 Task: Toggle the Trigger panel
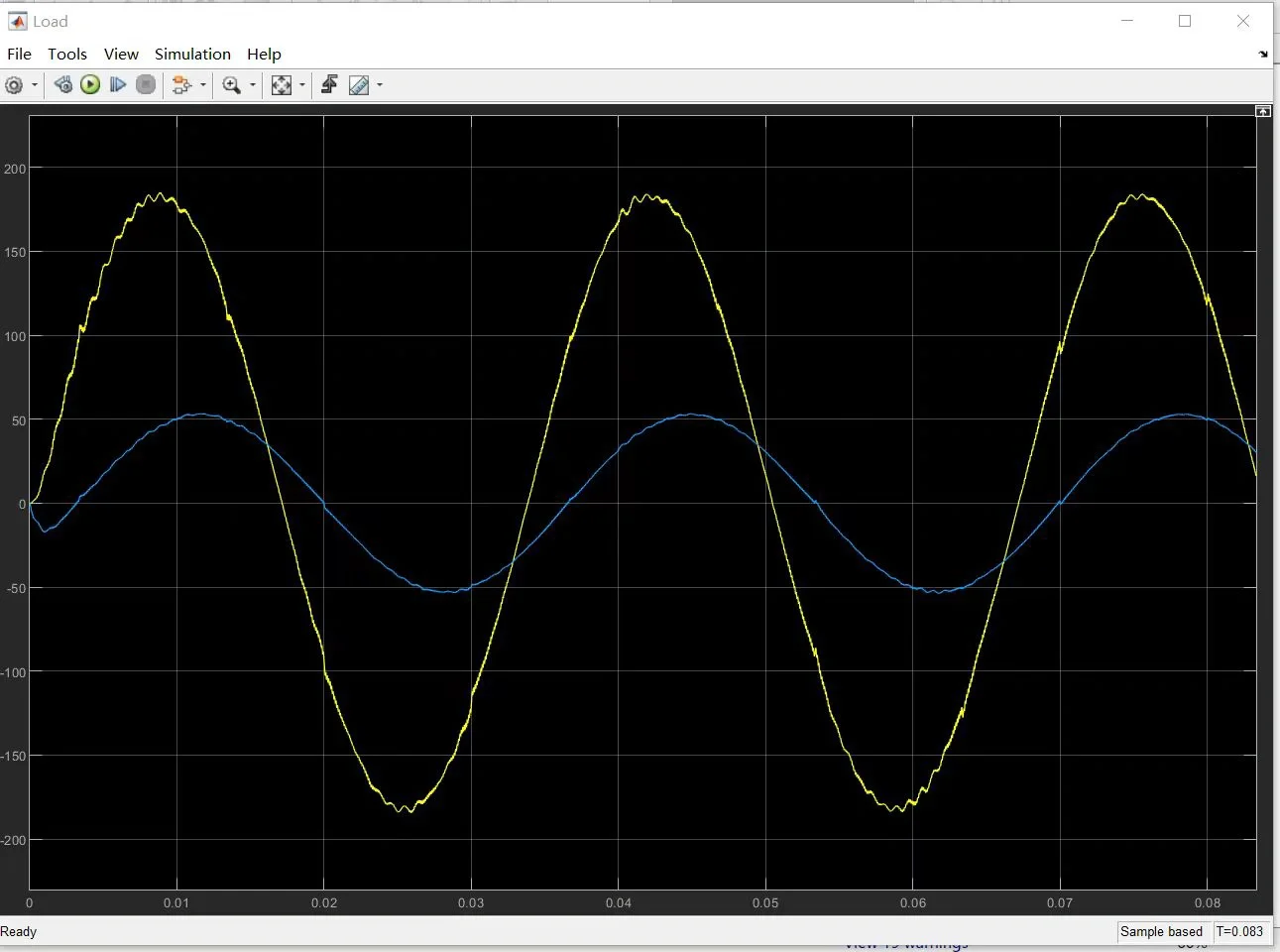click(330, 85)
